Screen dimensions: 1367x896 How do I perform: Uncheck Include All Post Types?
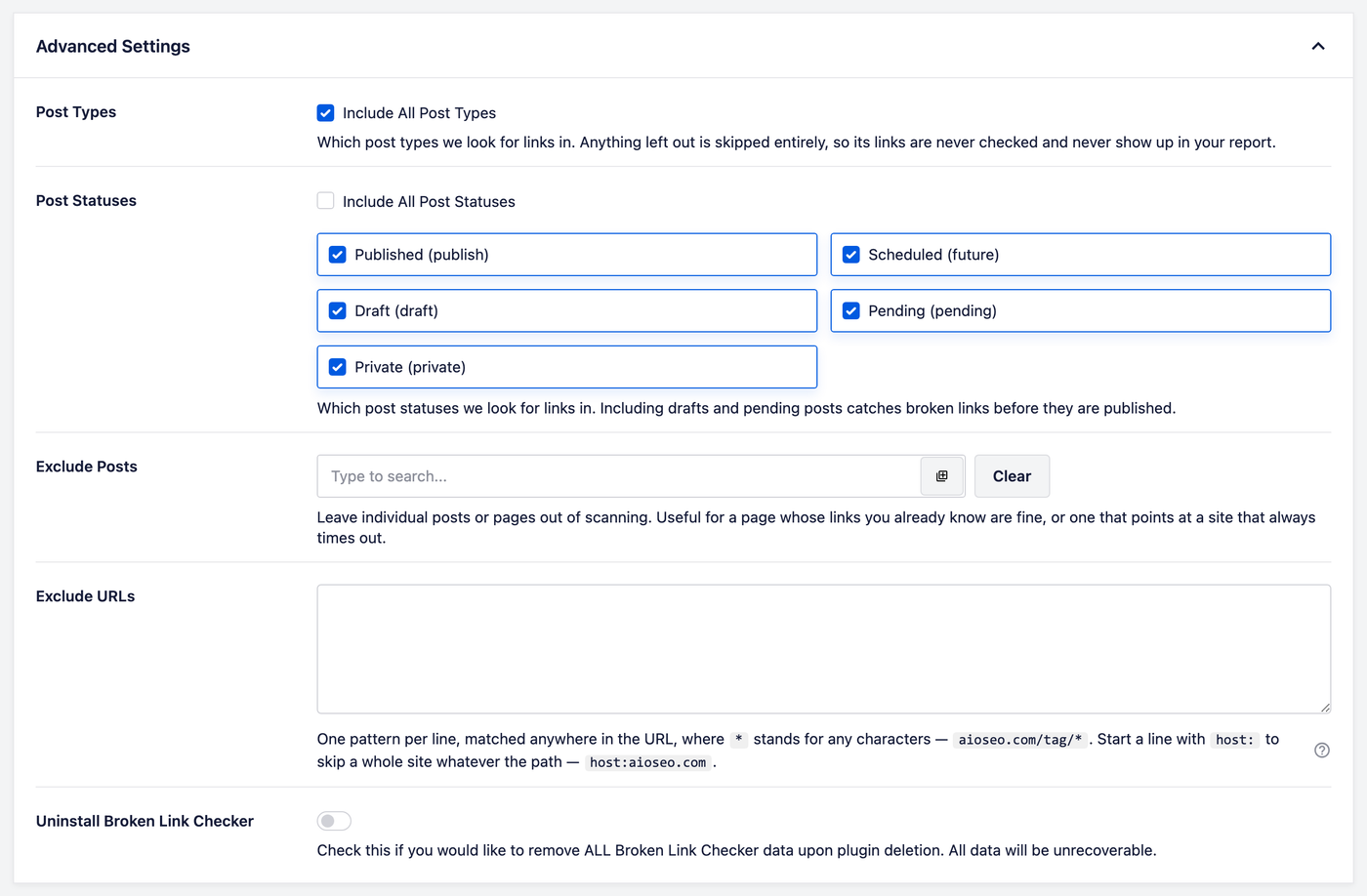pyautogui.click(x=326, y=113)
